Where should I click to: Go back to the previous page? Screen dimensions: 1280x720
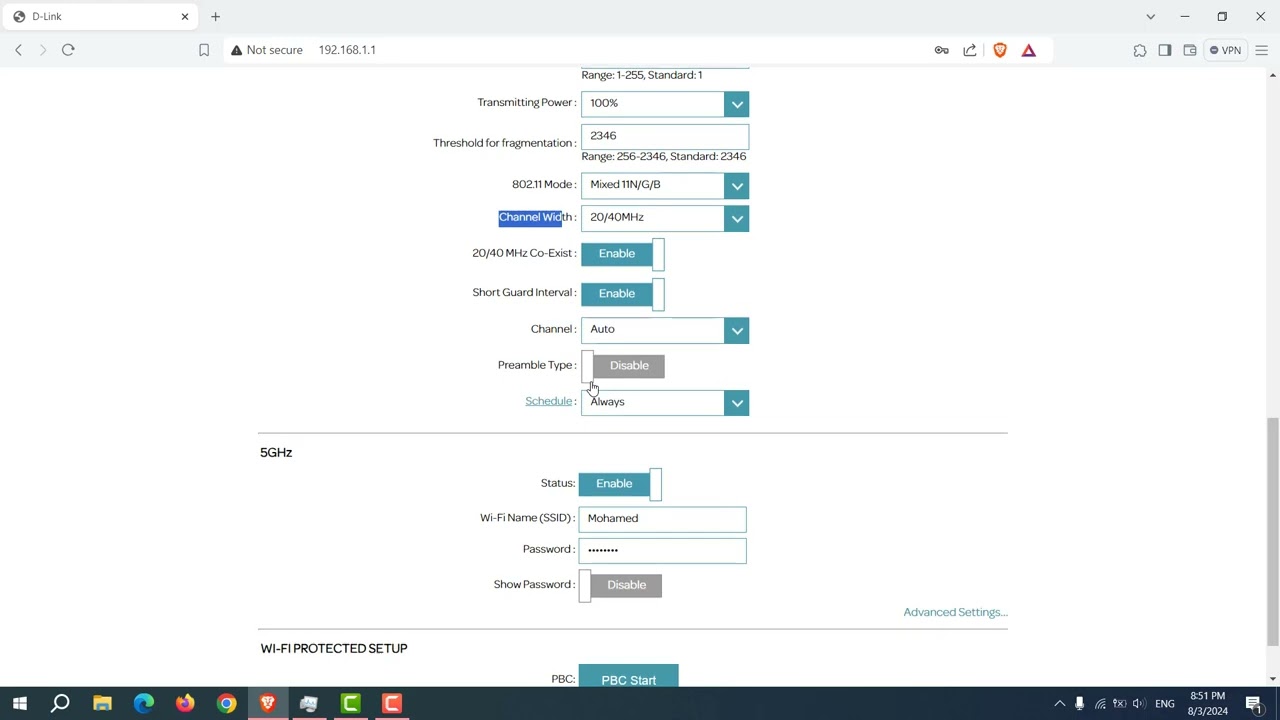pos(18,50)
